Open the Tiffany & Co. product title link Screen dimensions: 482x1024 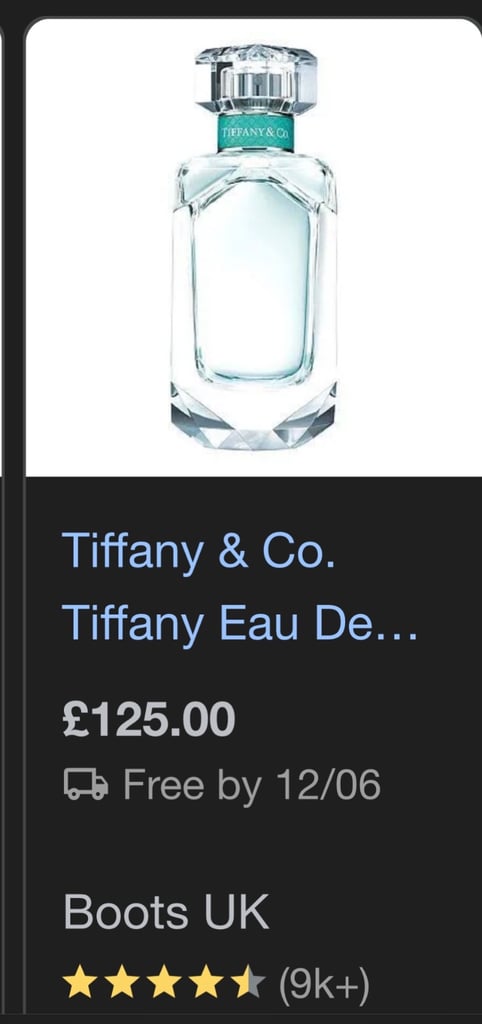click(199, 551)
